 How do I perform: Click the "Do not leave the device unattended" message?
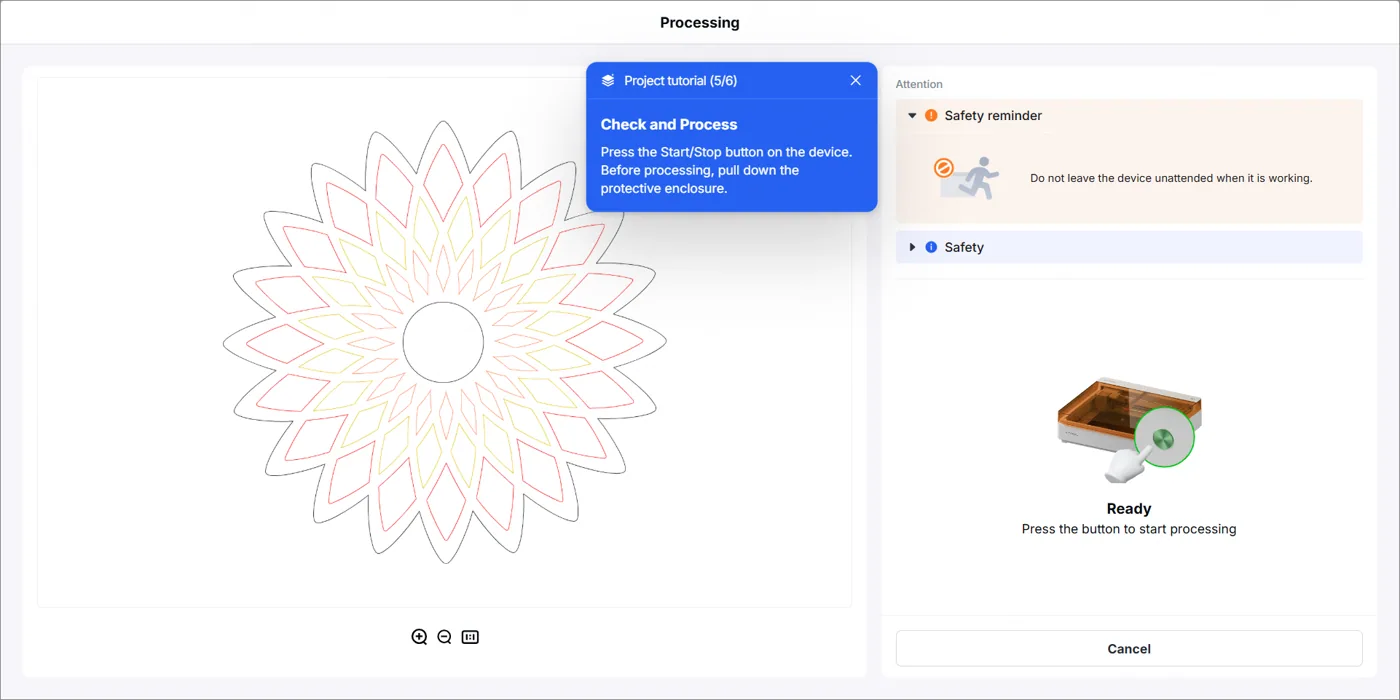tap(1171, 178)
